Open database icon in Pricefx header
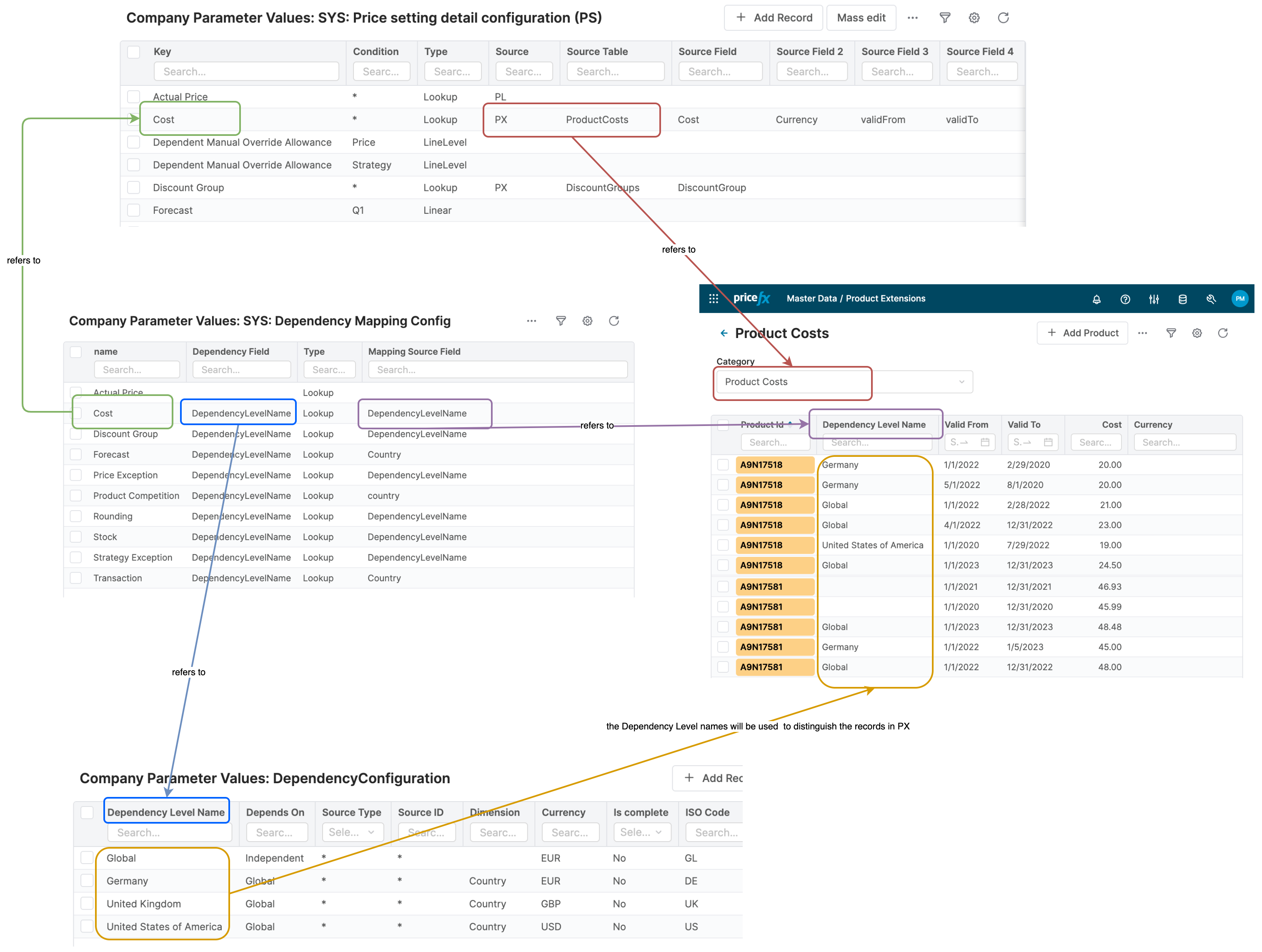Image resolution: width=1262 pixels, height=952 pixels. pyautogui.click(x=1182, y=299)
